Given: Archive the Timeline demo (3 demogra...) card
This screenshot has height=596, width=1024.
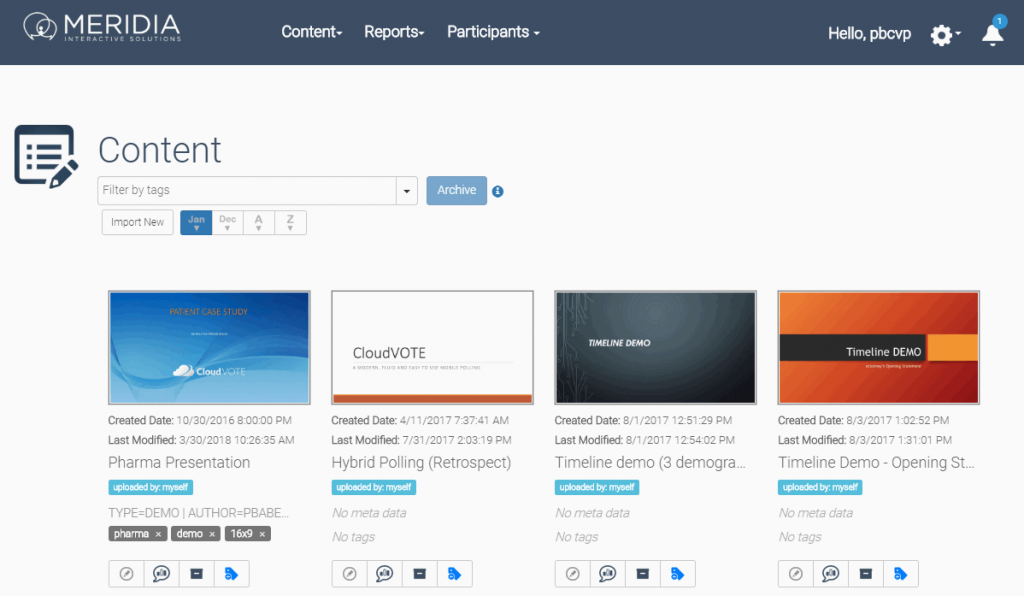Looking at the screenshot, I should tap(643, 574).
